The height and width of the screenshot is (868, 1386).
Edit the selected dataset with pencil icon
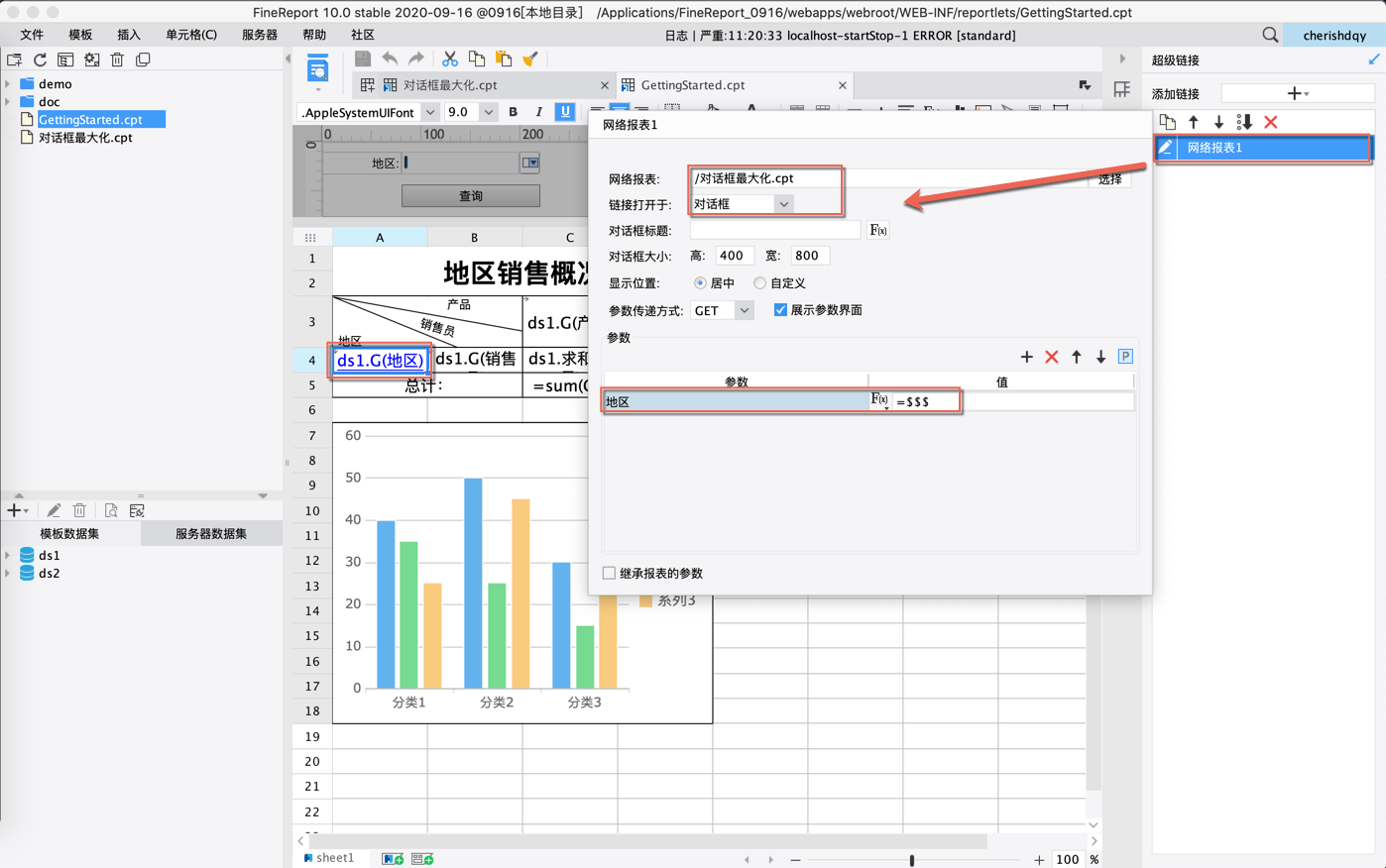click(x=54, y=510)
